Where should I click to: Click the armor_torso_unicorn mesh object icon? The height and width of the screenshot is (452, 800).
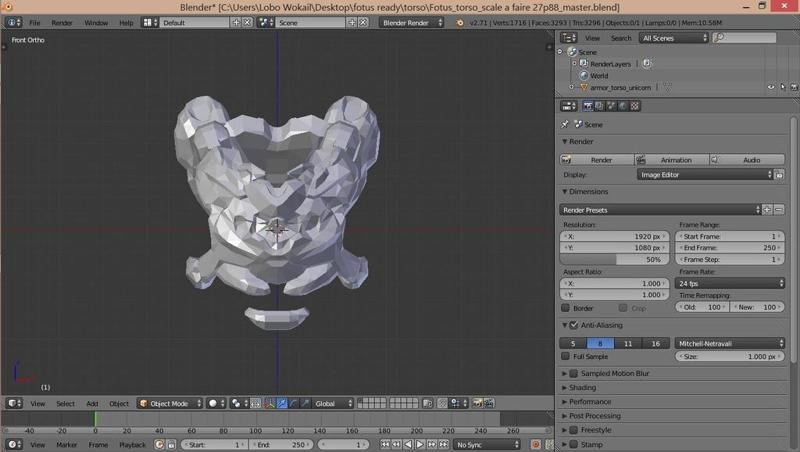pos(582,87)
